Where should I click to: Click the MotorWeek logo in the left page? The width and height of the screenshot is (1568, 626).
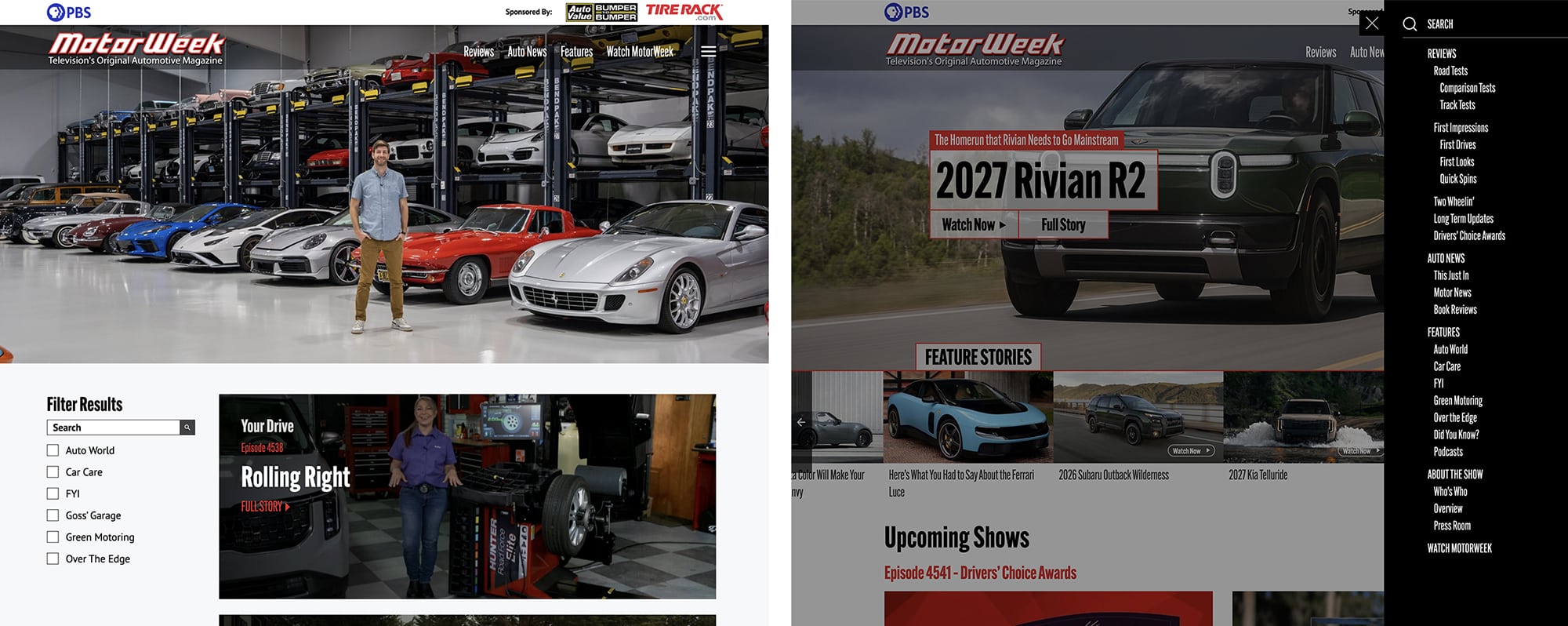point(136,49)
